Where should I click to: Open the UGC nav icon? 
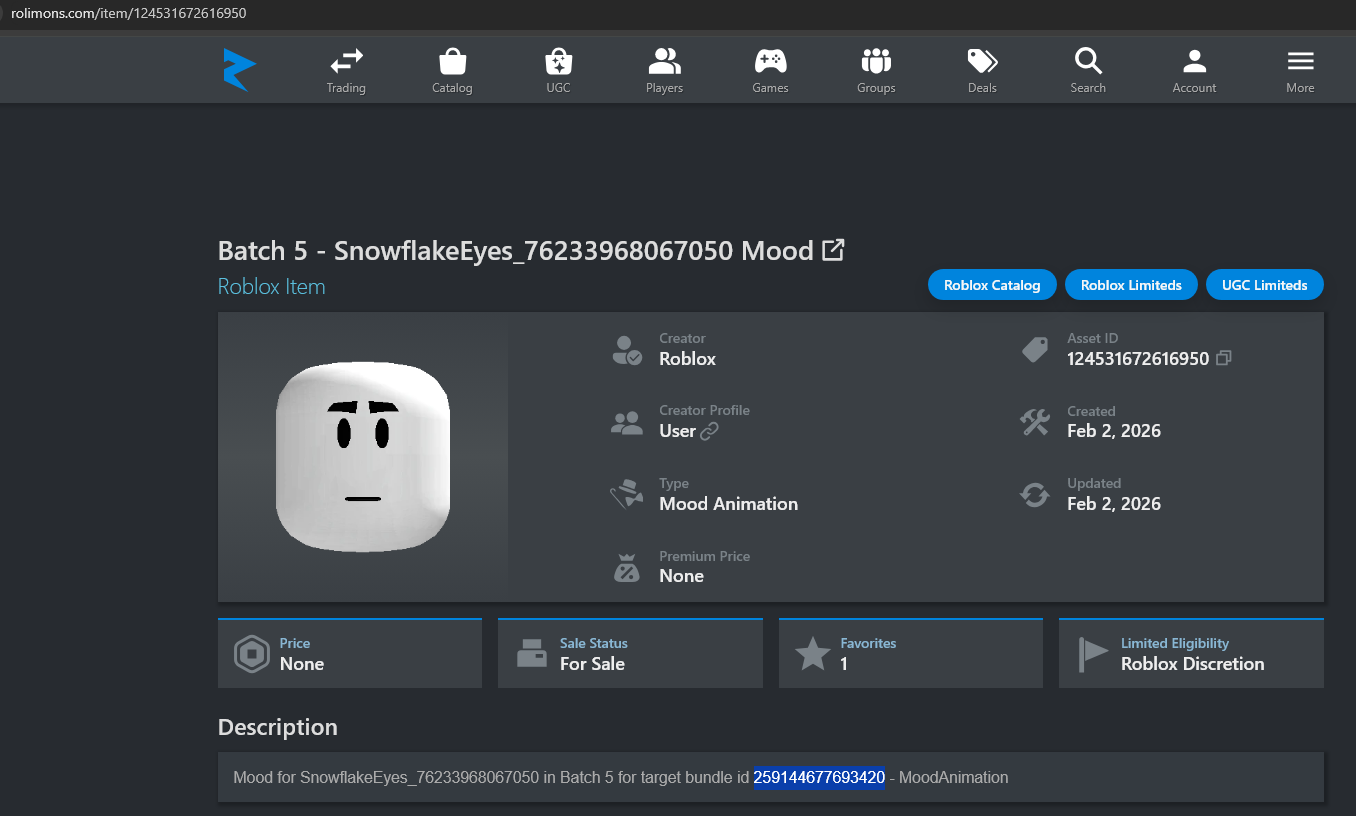(558, 61)
